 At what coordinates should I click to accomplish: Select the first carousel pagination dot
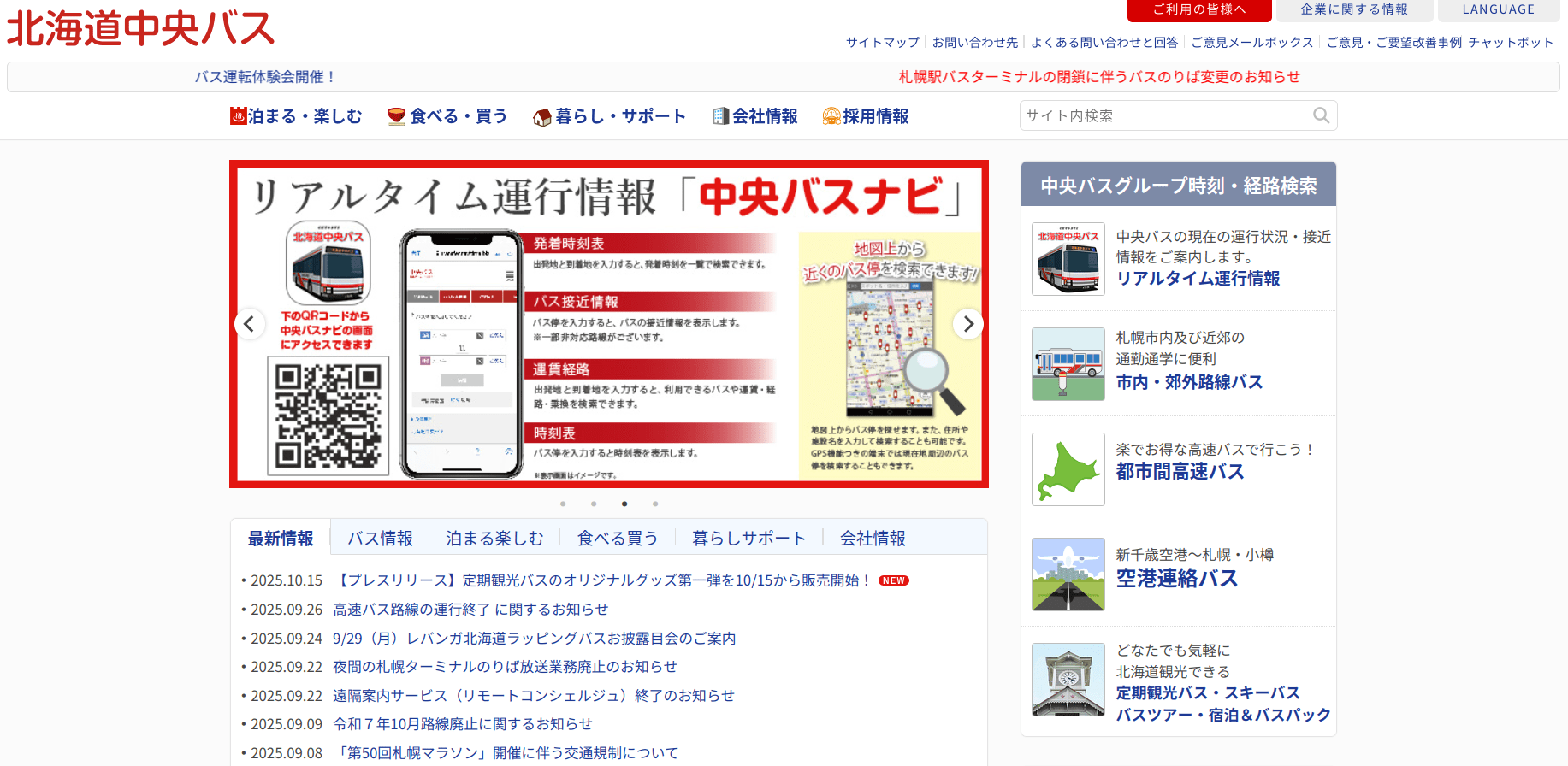(x=563, y=504)
